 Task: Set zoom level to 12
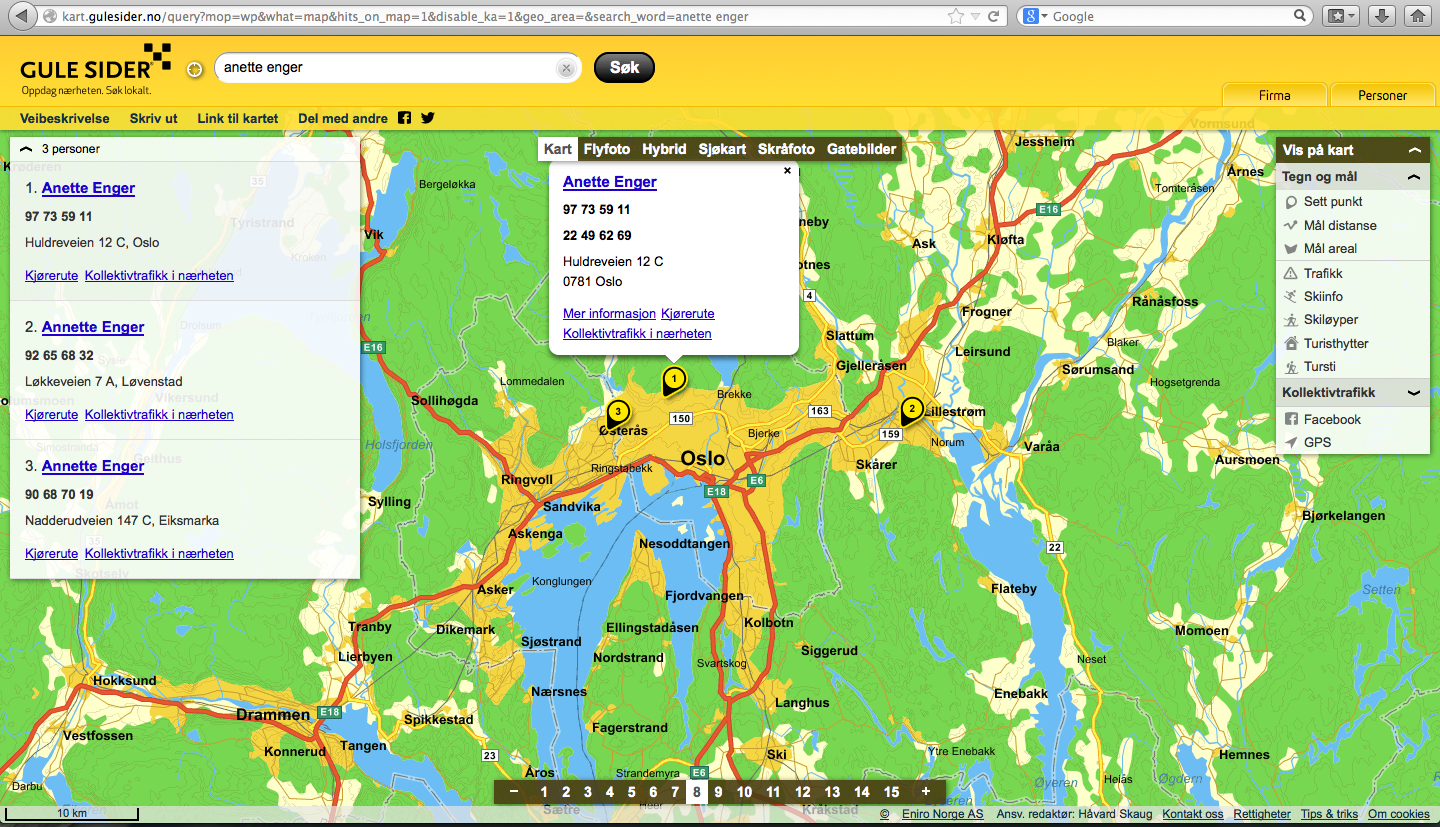tap(803, 792)
